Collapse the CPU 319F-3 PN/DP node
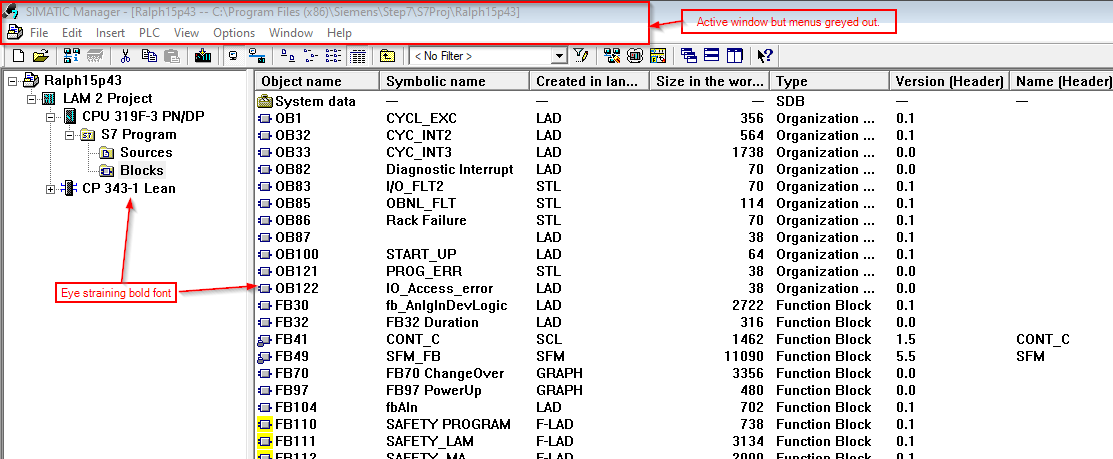This screenshot has width=1113, height=459. click(50, 116)
